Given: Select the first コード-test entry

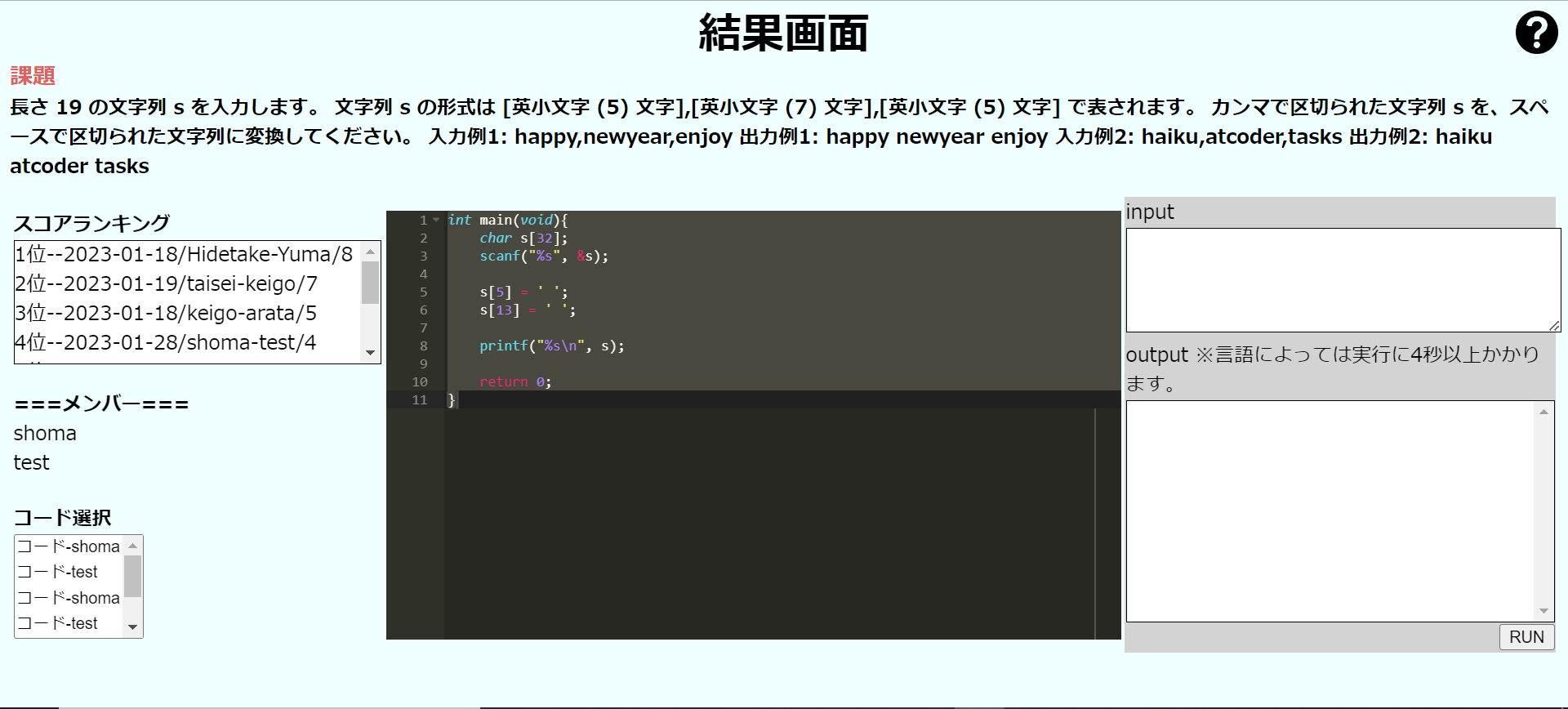Looking at the screenshot, I should [x=69, y=572].
